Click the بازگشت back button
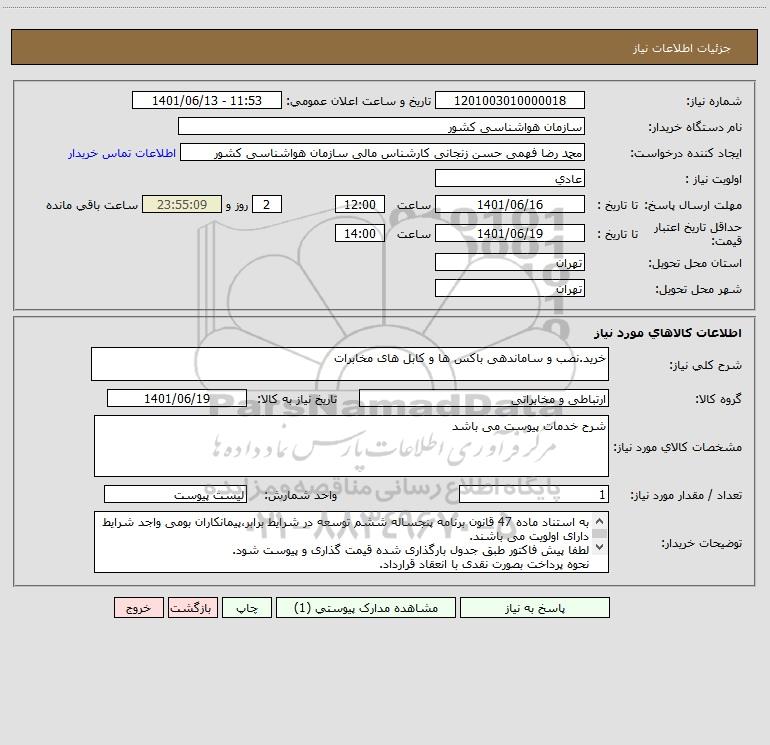The height and width of the screenshot is (745, 770). point(192,608)
